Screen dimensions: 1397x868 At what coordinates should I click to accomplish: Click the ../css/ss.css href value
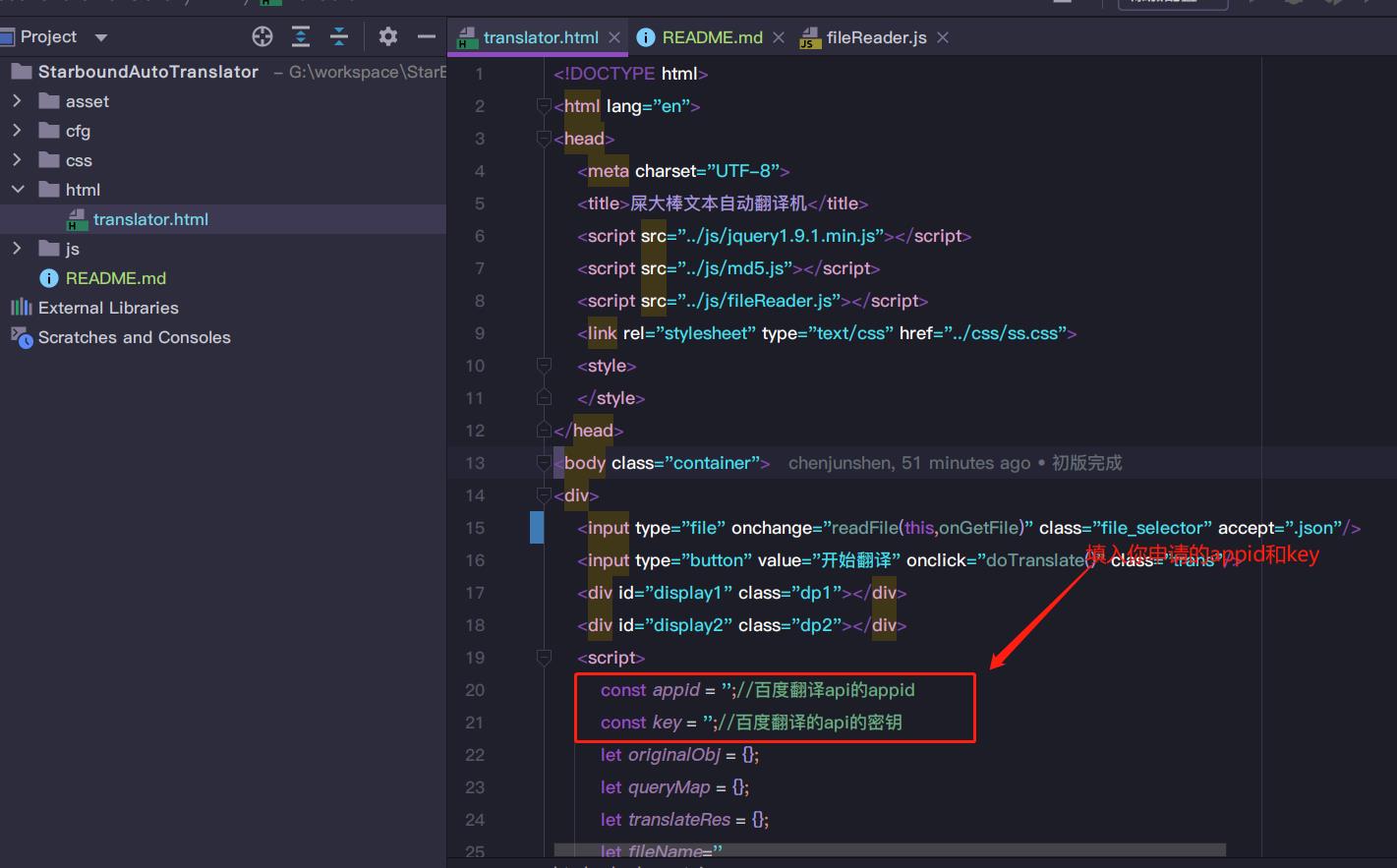click(1005, 333)
